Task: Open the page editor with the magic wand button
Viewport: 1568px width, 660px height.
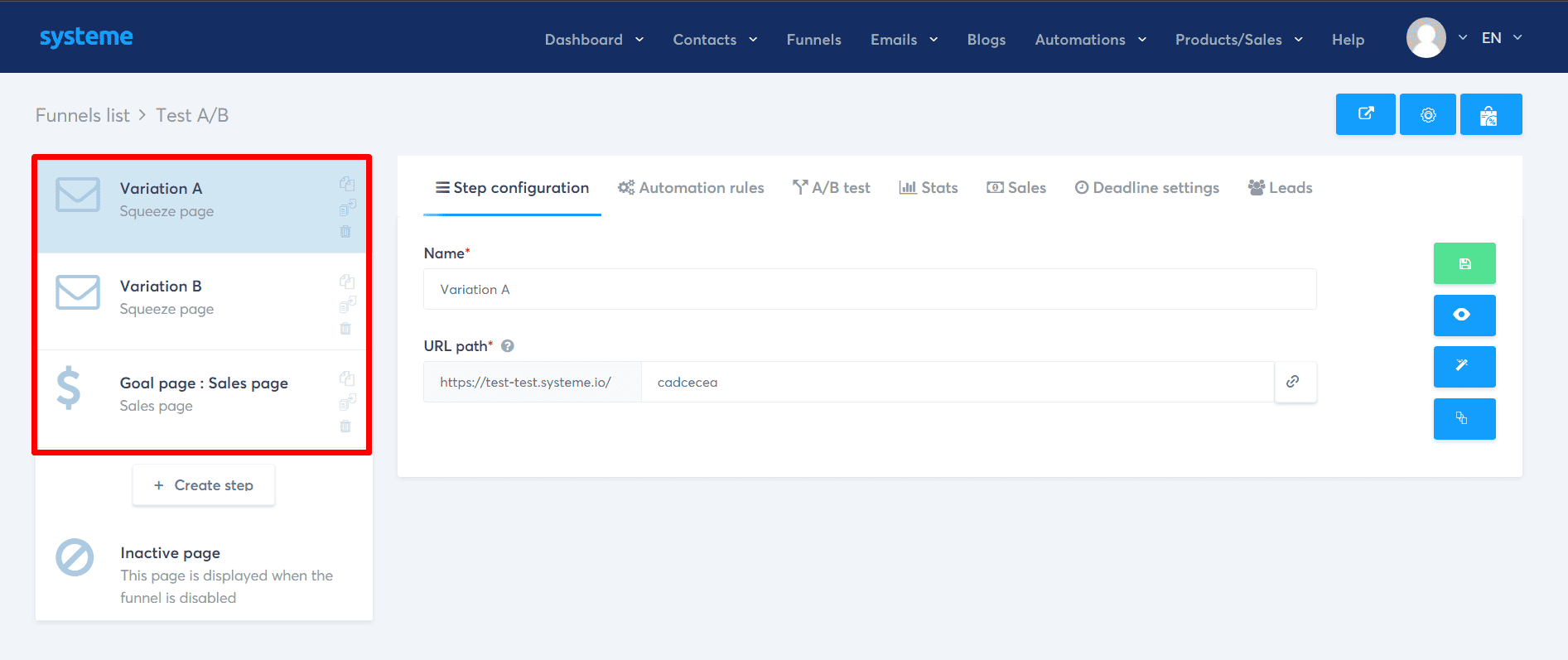Action: click(x=1464, y=366)
